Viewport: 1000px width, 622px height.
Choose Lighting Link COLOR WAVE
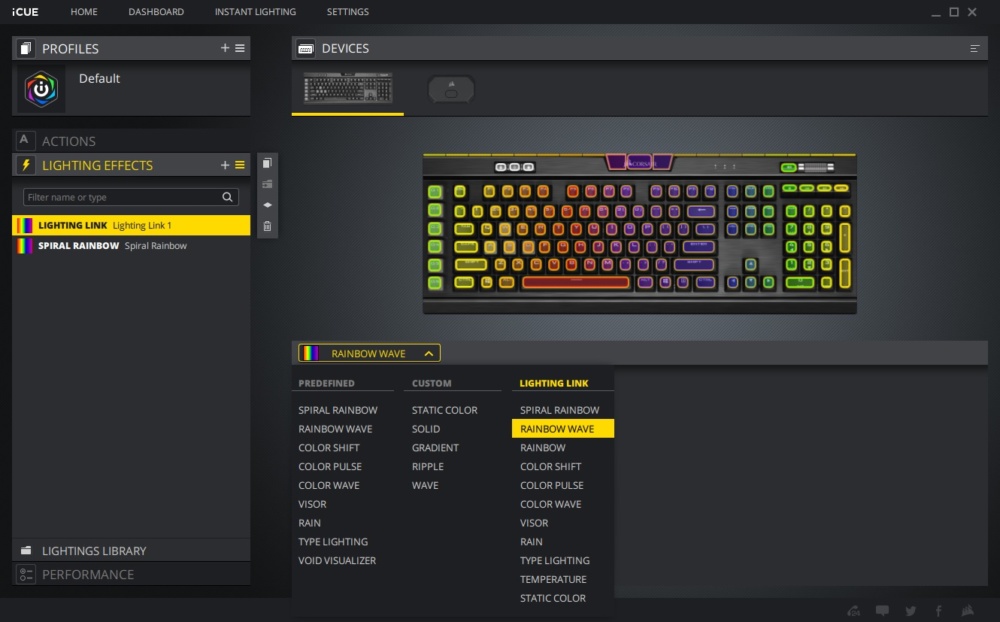point(550,504)
